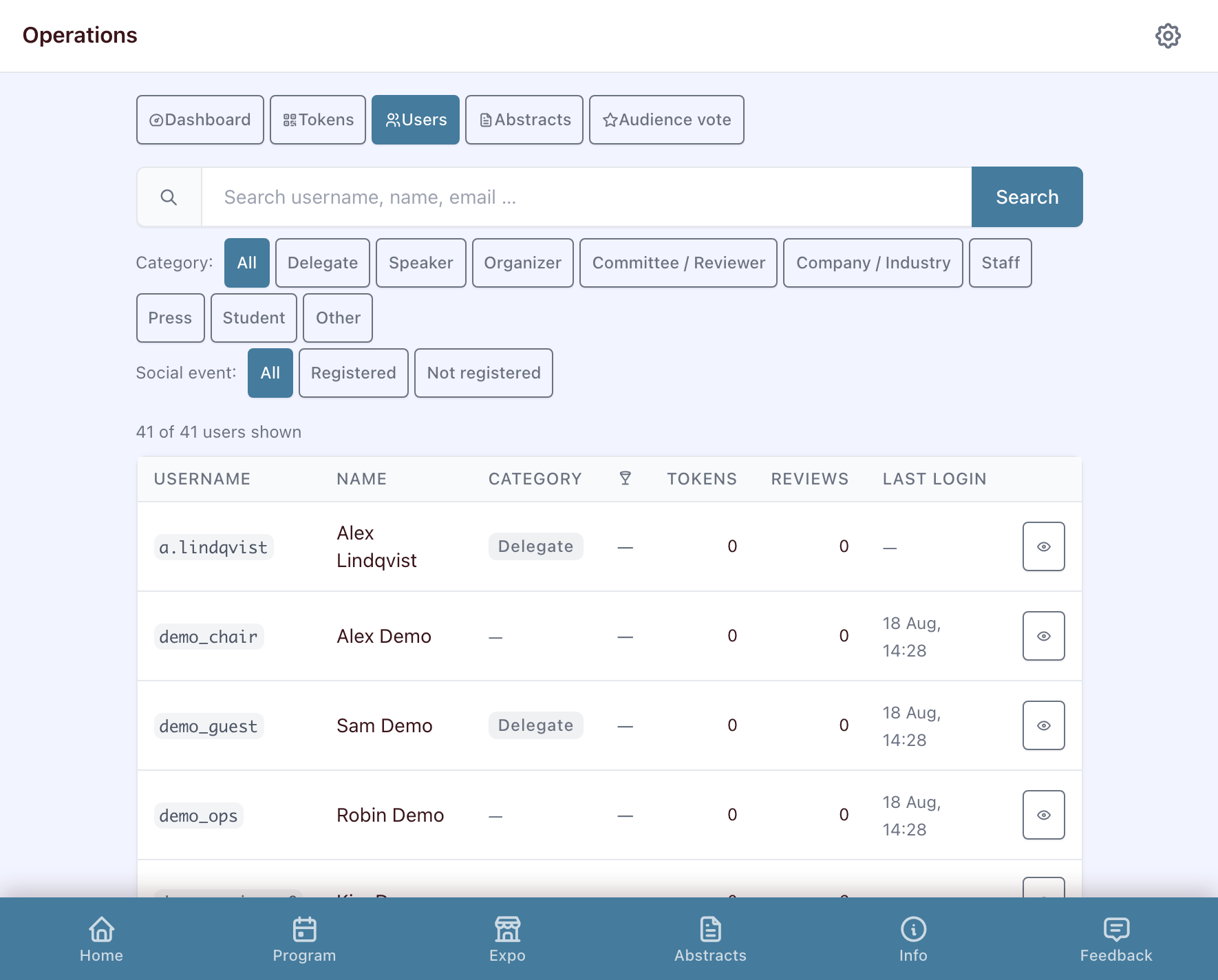Filter category by Speaker

coord(421,263)
